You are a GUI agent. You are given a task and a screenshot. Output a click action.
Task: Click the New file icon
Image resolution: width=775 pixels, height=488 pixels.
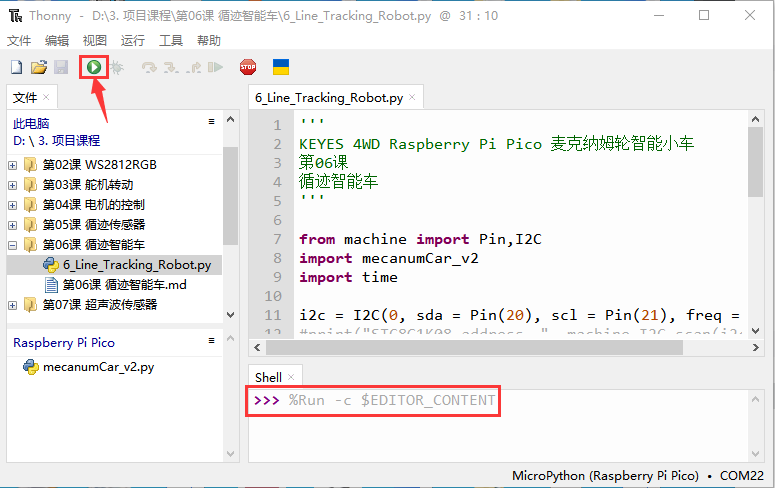point(17,67)
